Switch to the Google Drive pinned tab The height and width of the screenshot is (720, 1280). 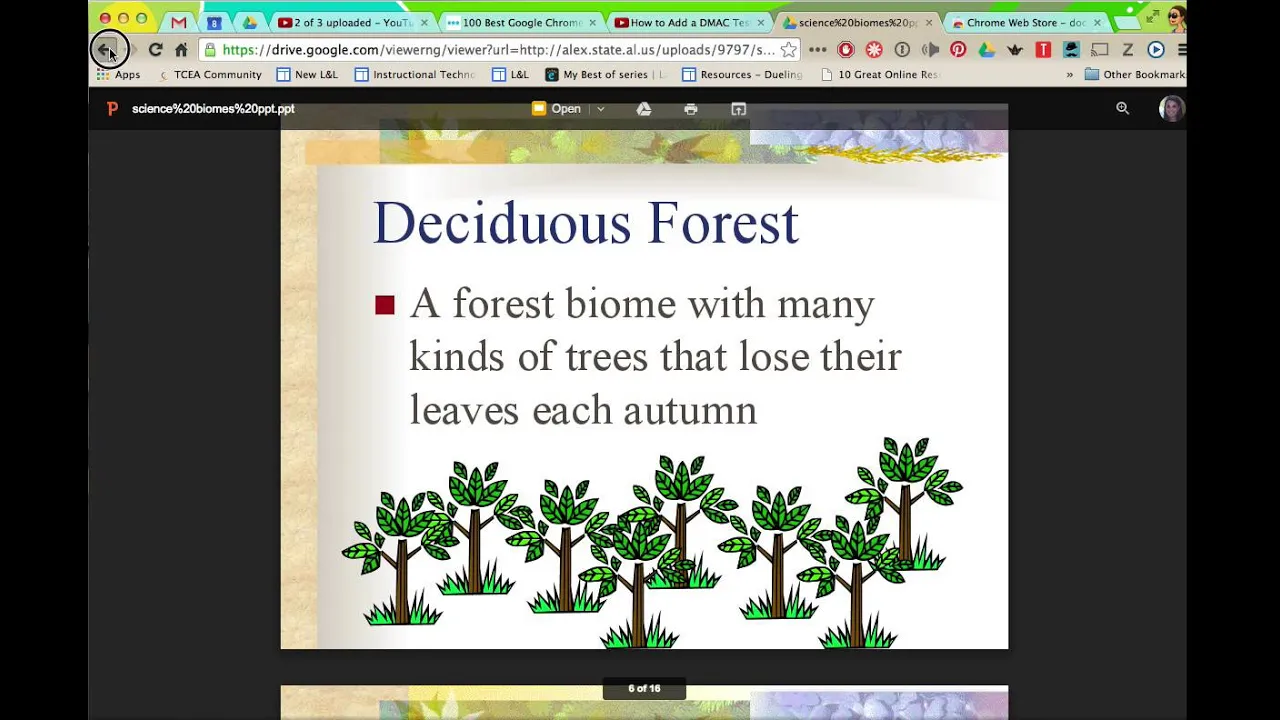pos(249,22)
